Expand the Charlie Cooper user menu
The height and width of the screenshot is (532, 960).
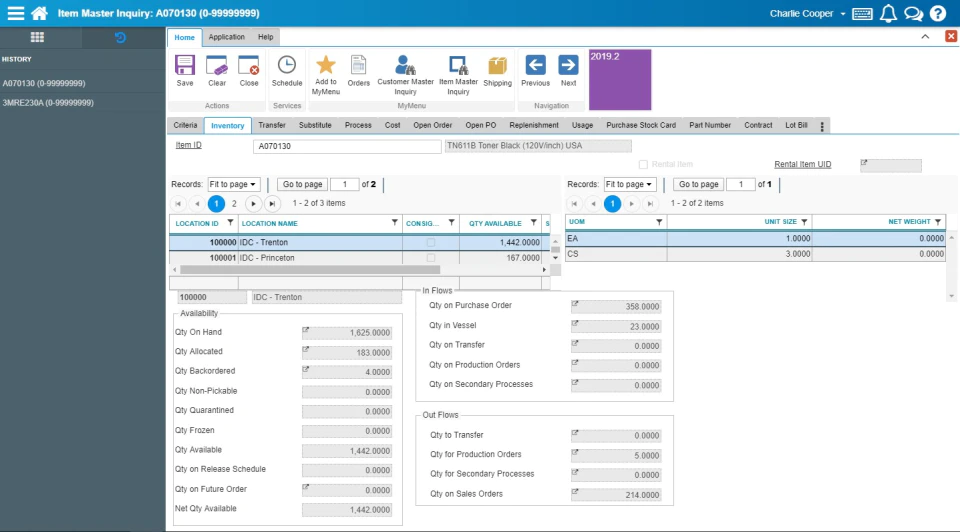(807, 13)
